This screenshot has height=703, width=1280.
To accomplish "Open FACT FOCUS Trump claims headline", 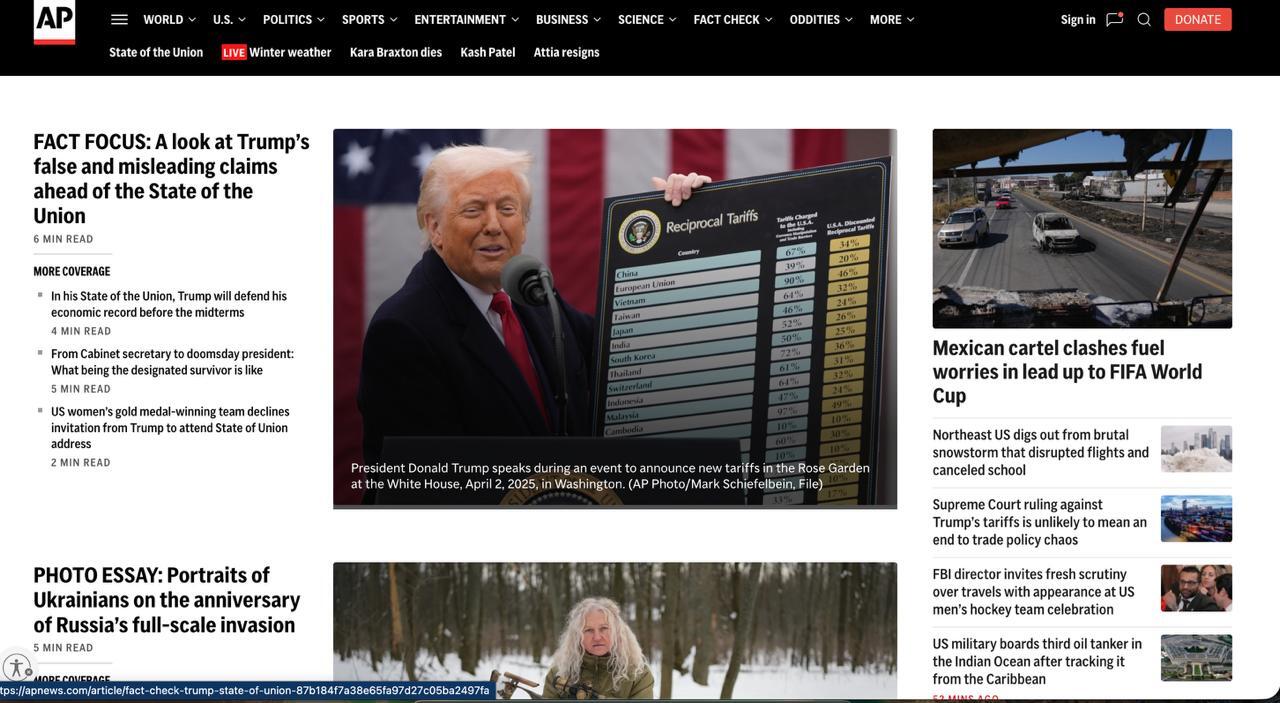I will coord(171,178).
